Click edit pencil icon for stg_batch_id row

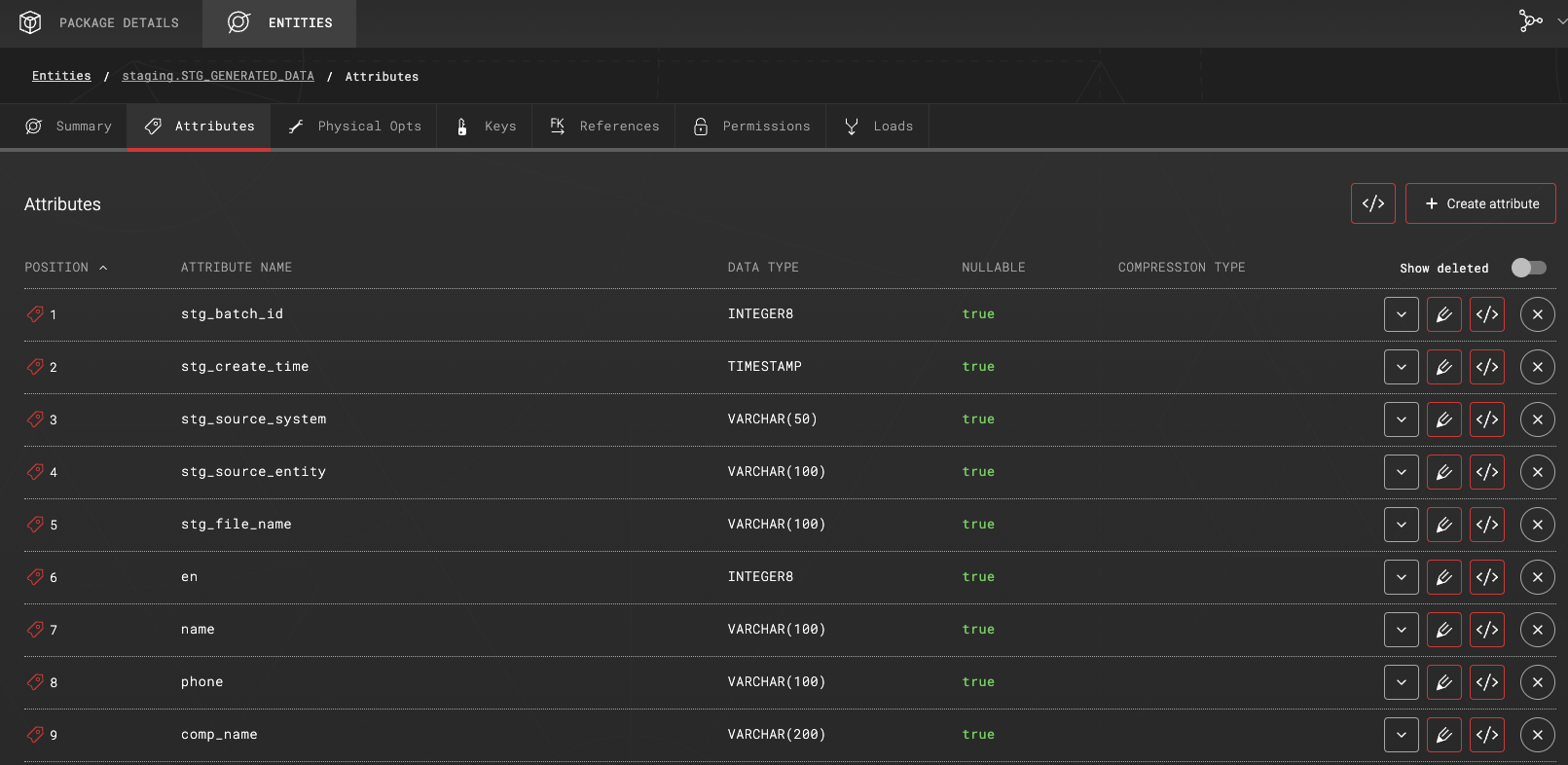click(1443, 314)
